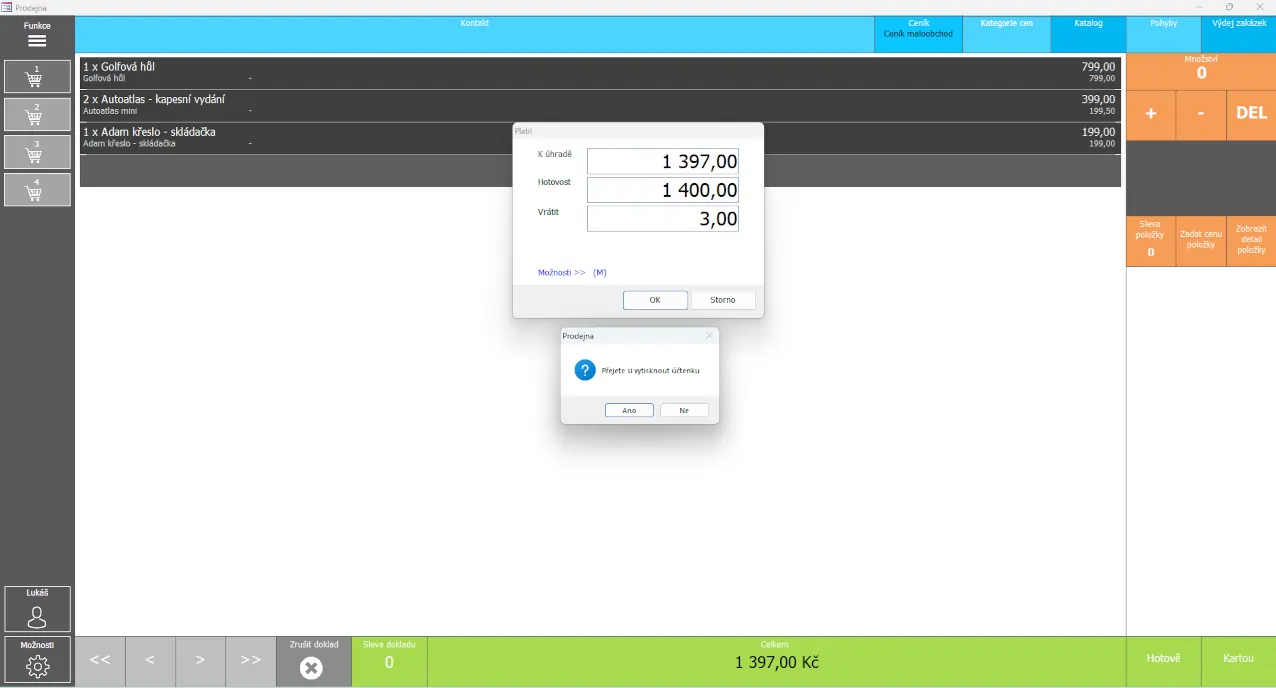Close the Prodejna print dialog
The image size is (1276, 688).
[709, 336]
